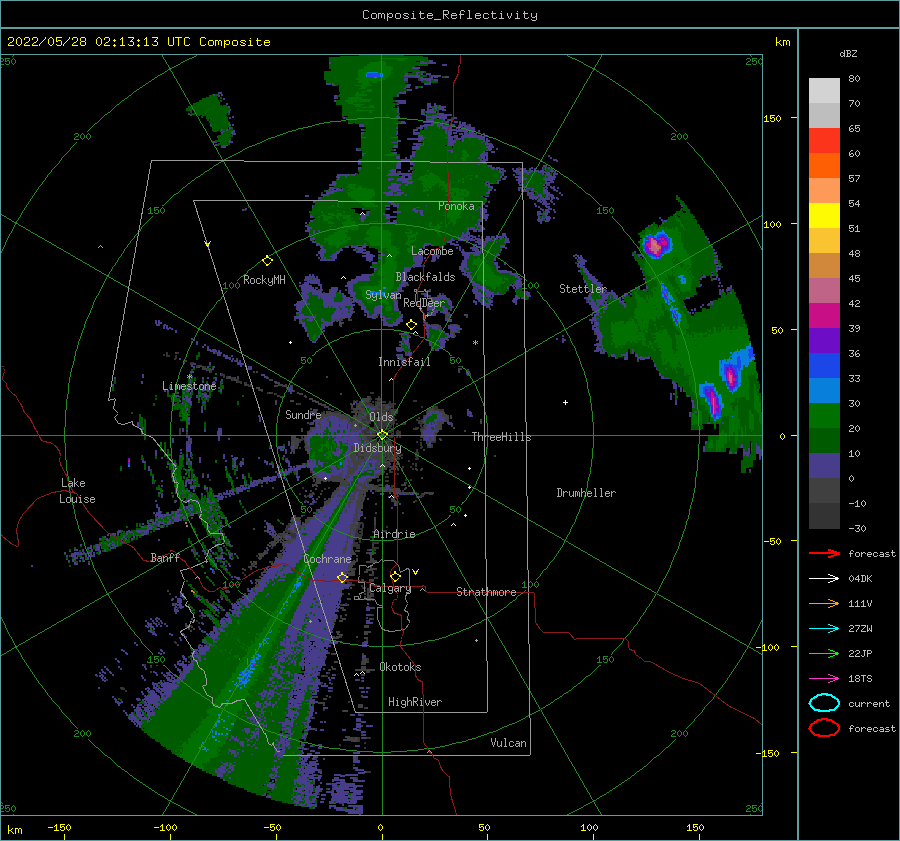Click yellow V marker right of Calgary diamond
Image resolution: width=900 pixels, height=841 pixels.
(x=415, y=572)
